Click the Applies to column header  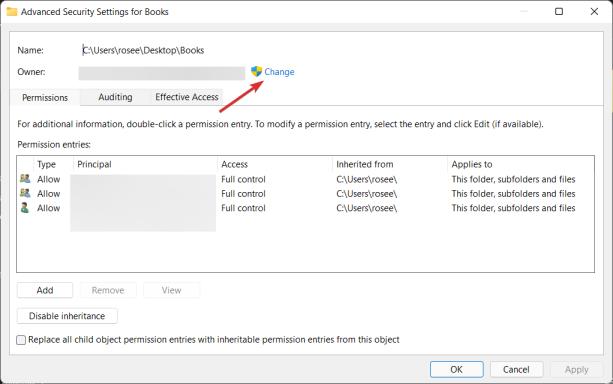point(472,164)
